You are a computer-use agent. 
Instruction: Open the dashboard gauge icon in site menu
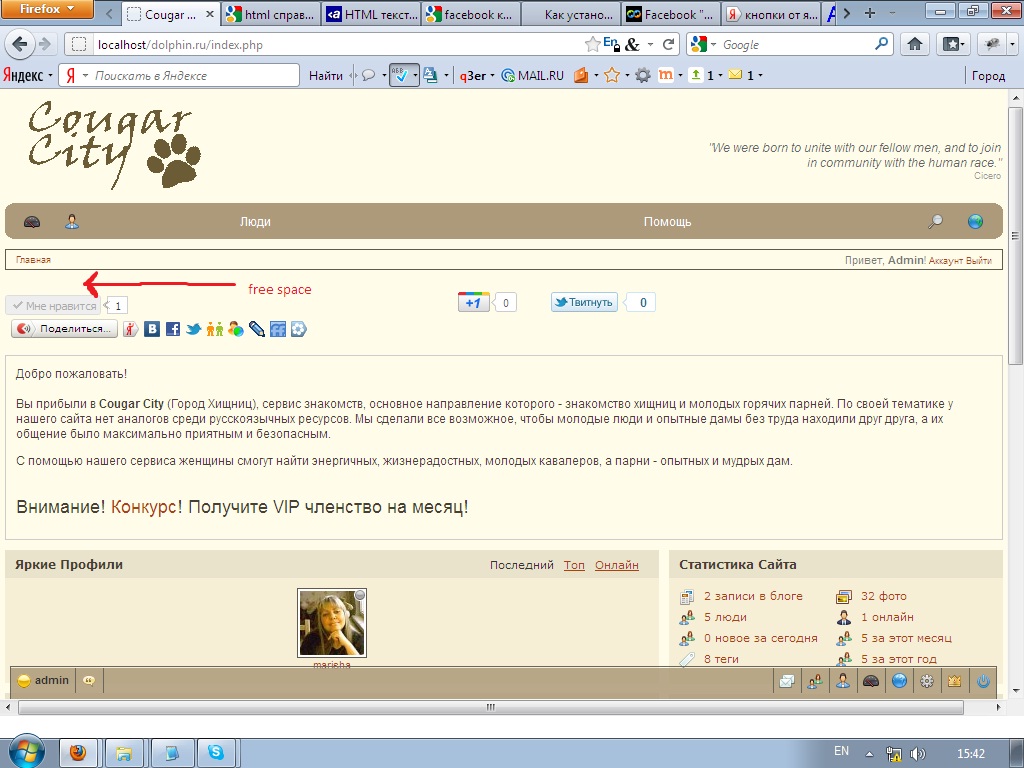click(32, 222)
